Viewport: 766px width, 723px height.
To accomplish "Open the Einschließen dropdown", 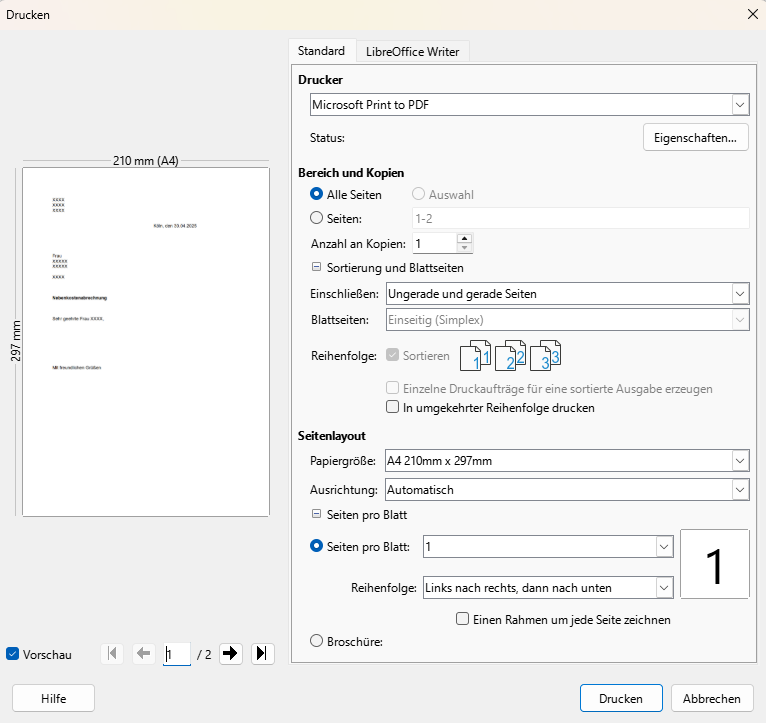I will click(x=568, y=294).
